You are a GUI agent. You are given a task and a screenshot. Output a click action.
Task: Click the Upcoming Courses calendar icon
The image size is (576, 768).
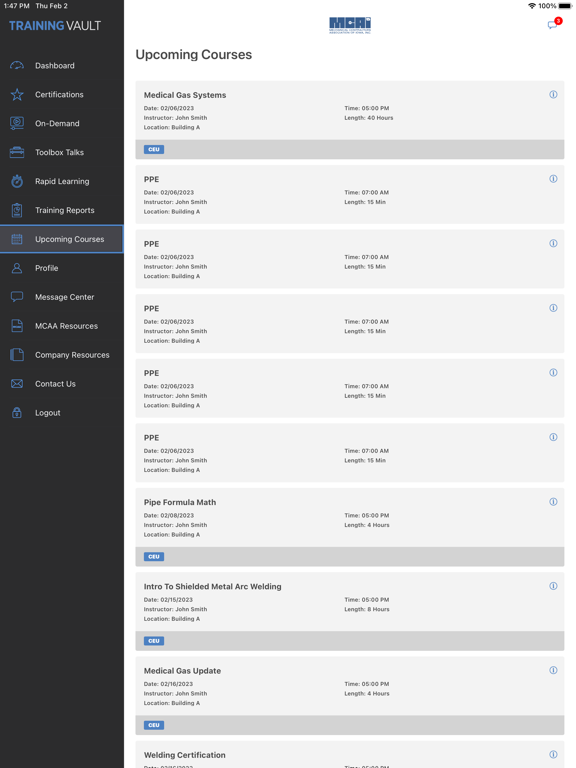[17, 239]
